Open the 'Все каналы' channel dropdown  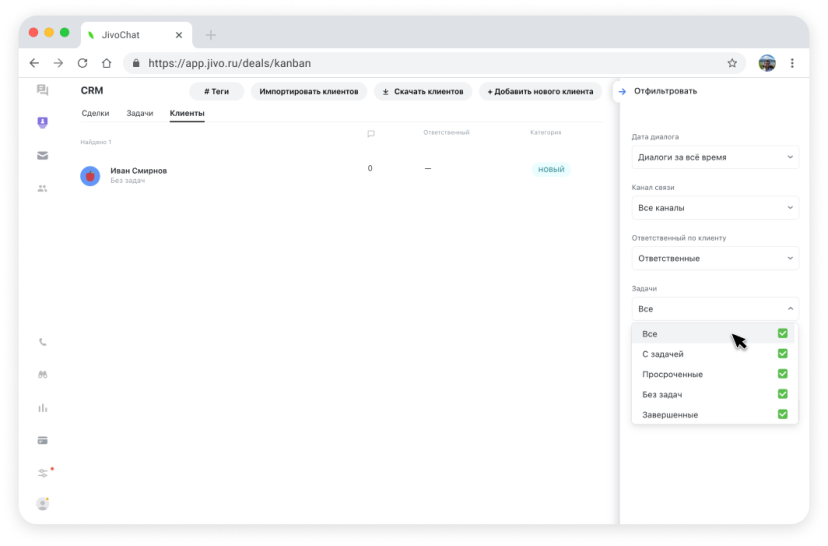pyautogui.click(x=715, y=208)
